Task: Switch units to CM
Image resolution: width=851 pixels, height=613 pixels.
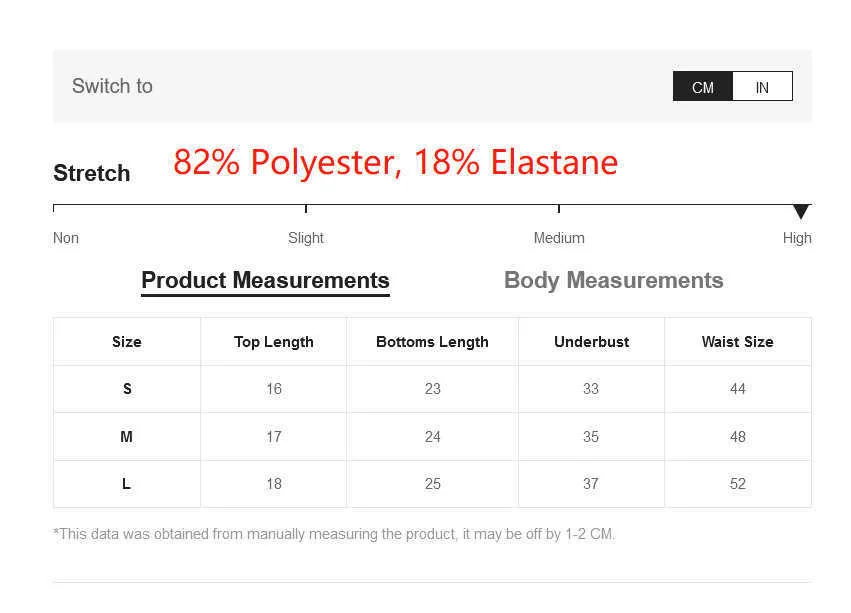Action: [703, 87]
